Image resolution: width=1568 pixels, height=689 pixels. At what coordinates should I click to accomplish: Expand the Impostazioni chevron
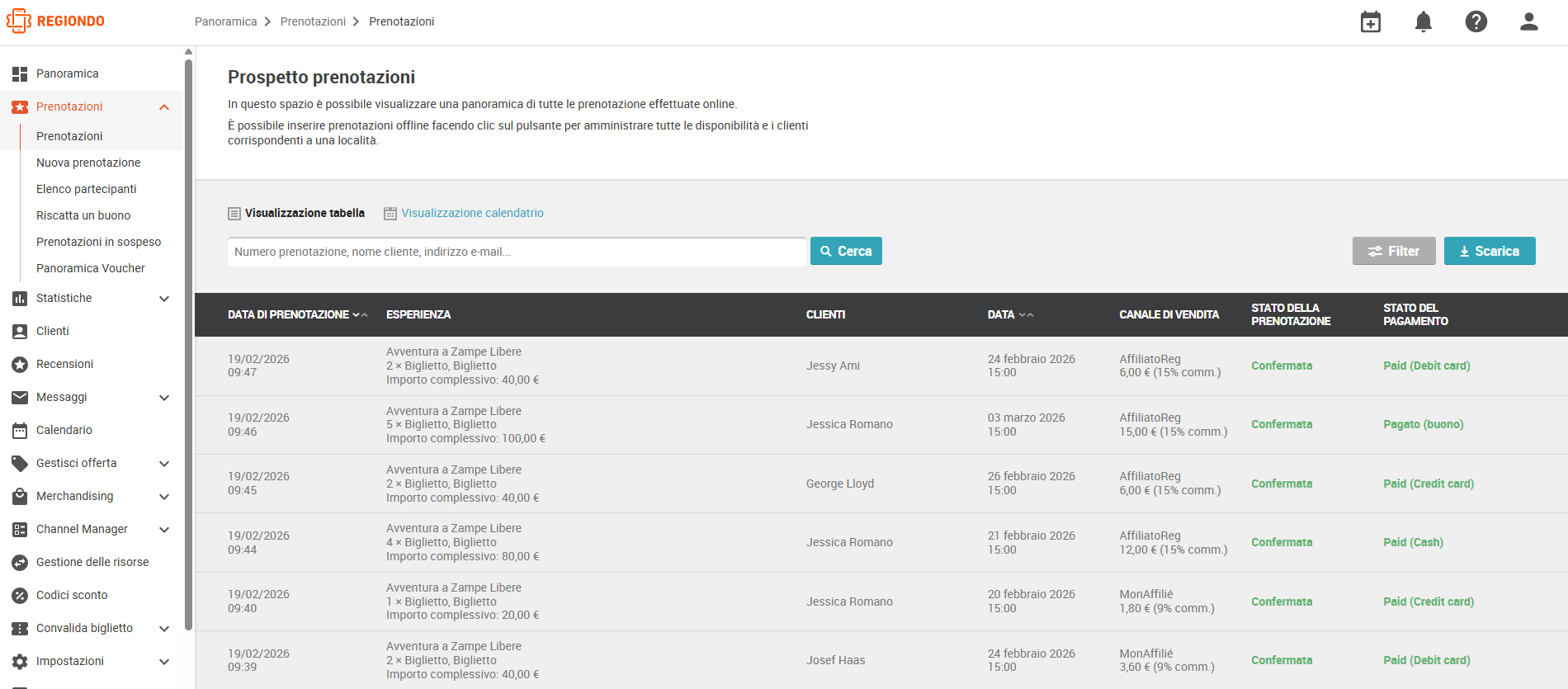tap(164, 661)
